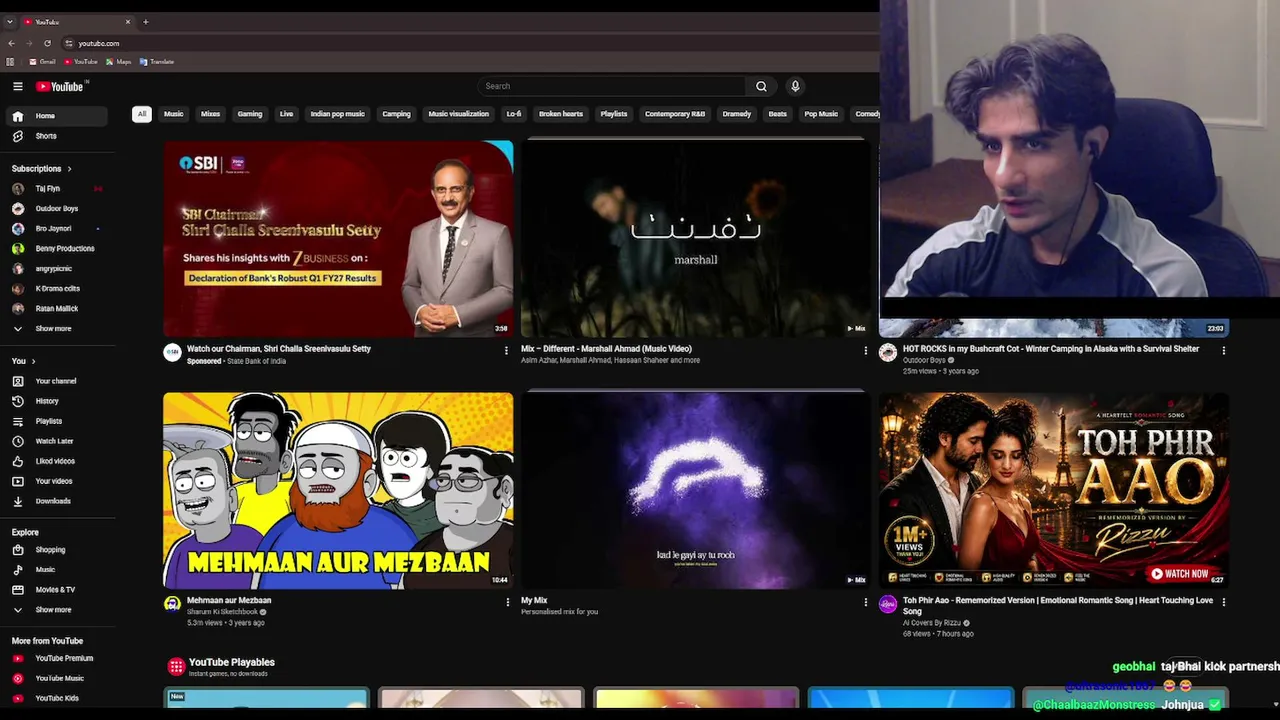1280x720 pixels.
Task: Open options menu for Toh Phir Aao video
Action: coord(1224,602)
